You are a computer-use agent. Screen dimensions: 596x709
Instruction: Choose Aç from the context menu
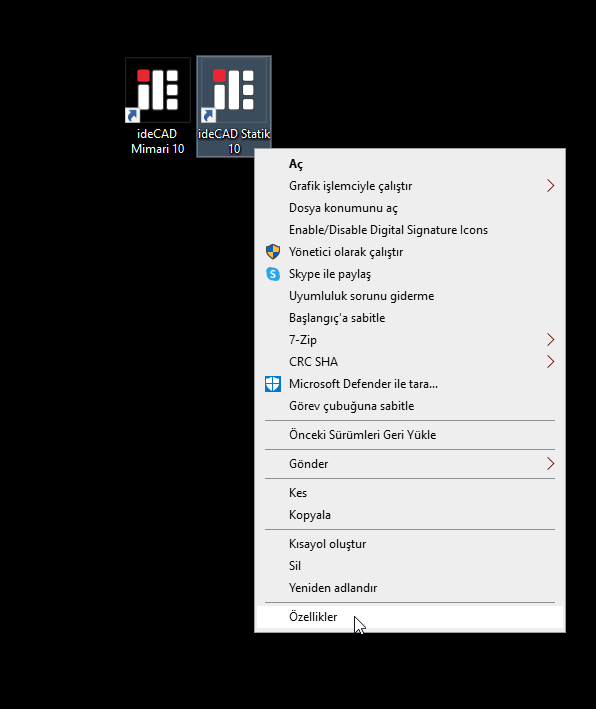point(410,164)
